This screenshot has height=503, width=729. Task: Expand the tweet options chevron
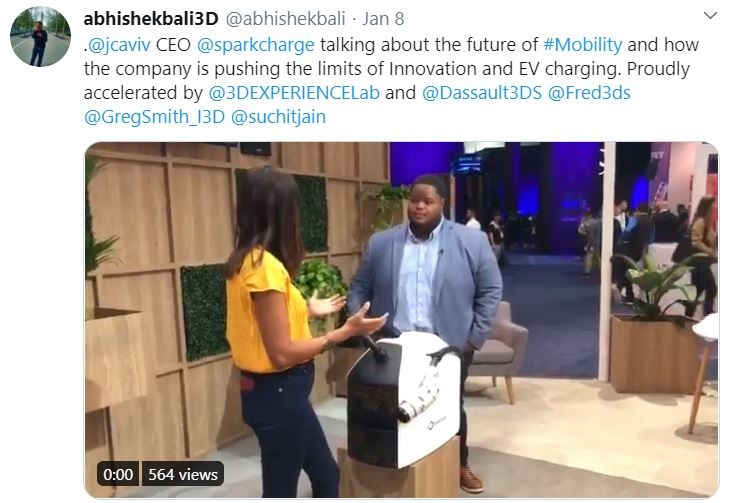(710, 16)
